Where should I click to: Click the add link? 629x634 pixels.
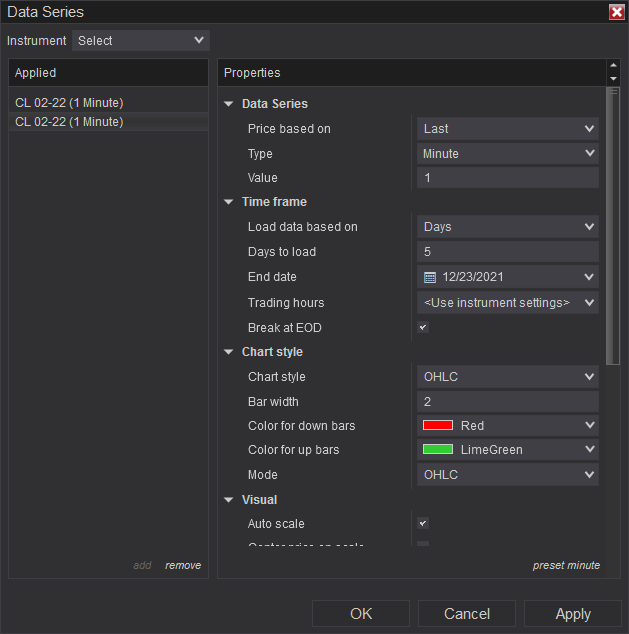(x=142, y=565)
